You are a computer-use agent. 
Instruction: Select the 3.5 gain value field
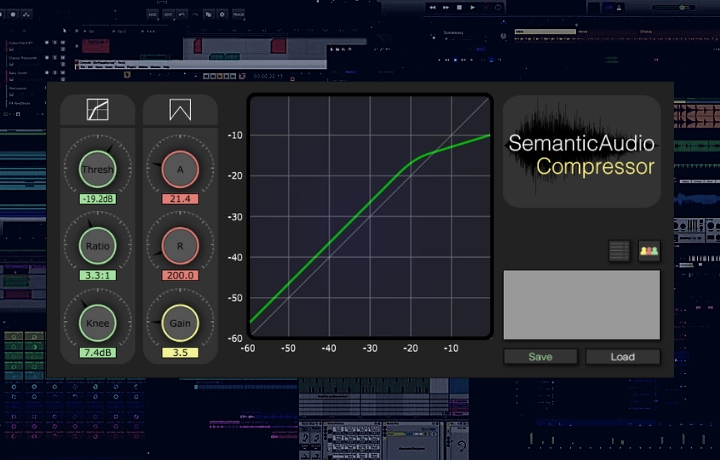tap(180, 353)
